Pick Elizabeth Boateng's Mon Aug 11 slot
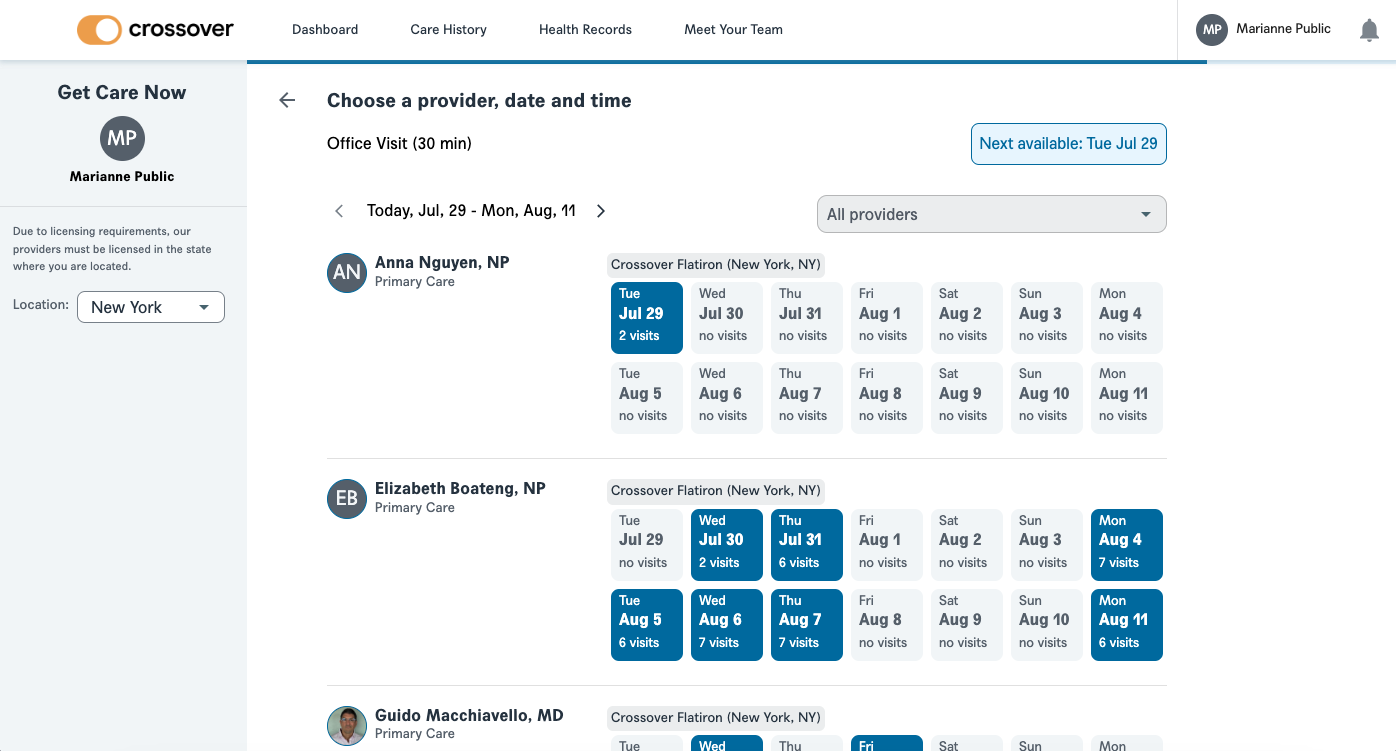The height and width of the screenshot is (751, 1396). click(1127, 625)
